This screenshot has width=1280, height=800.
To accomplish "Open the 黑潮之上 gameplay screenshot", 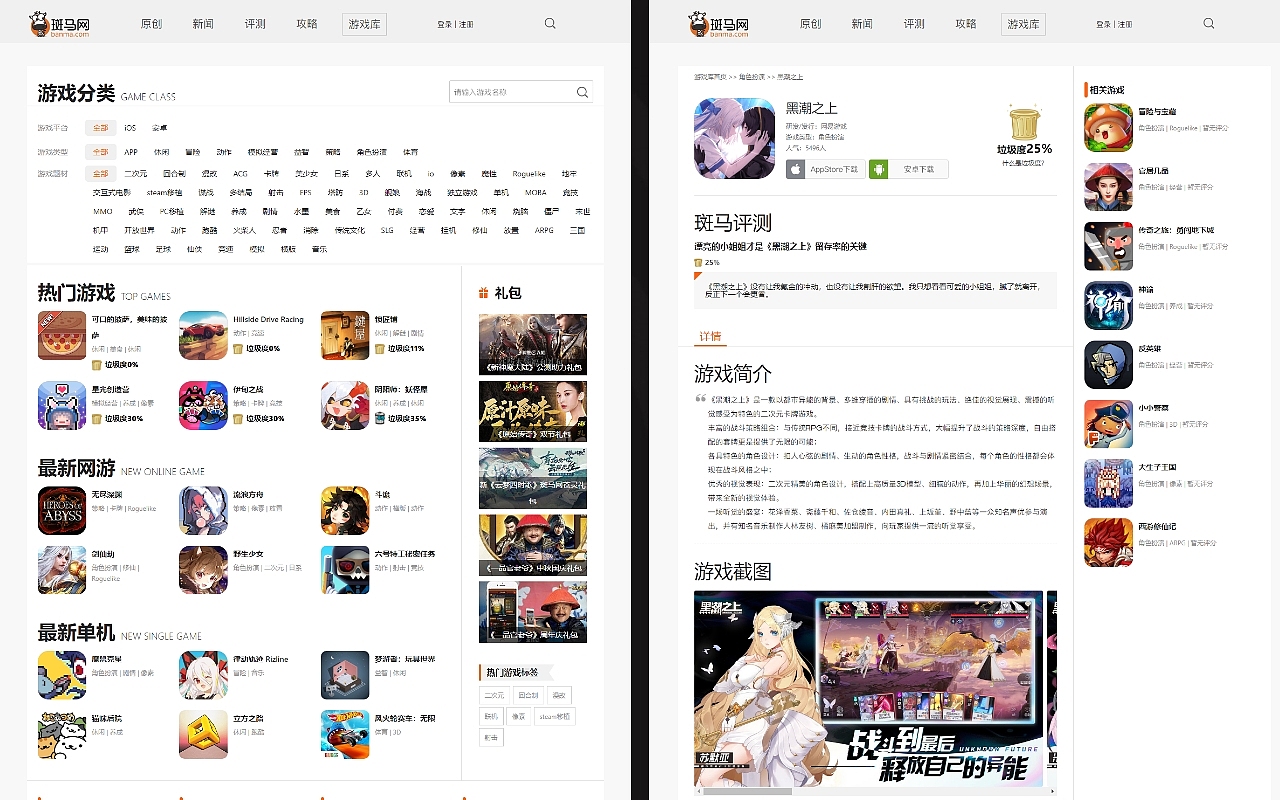I will pyautogui.click(x=868, y=688).
